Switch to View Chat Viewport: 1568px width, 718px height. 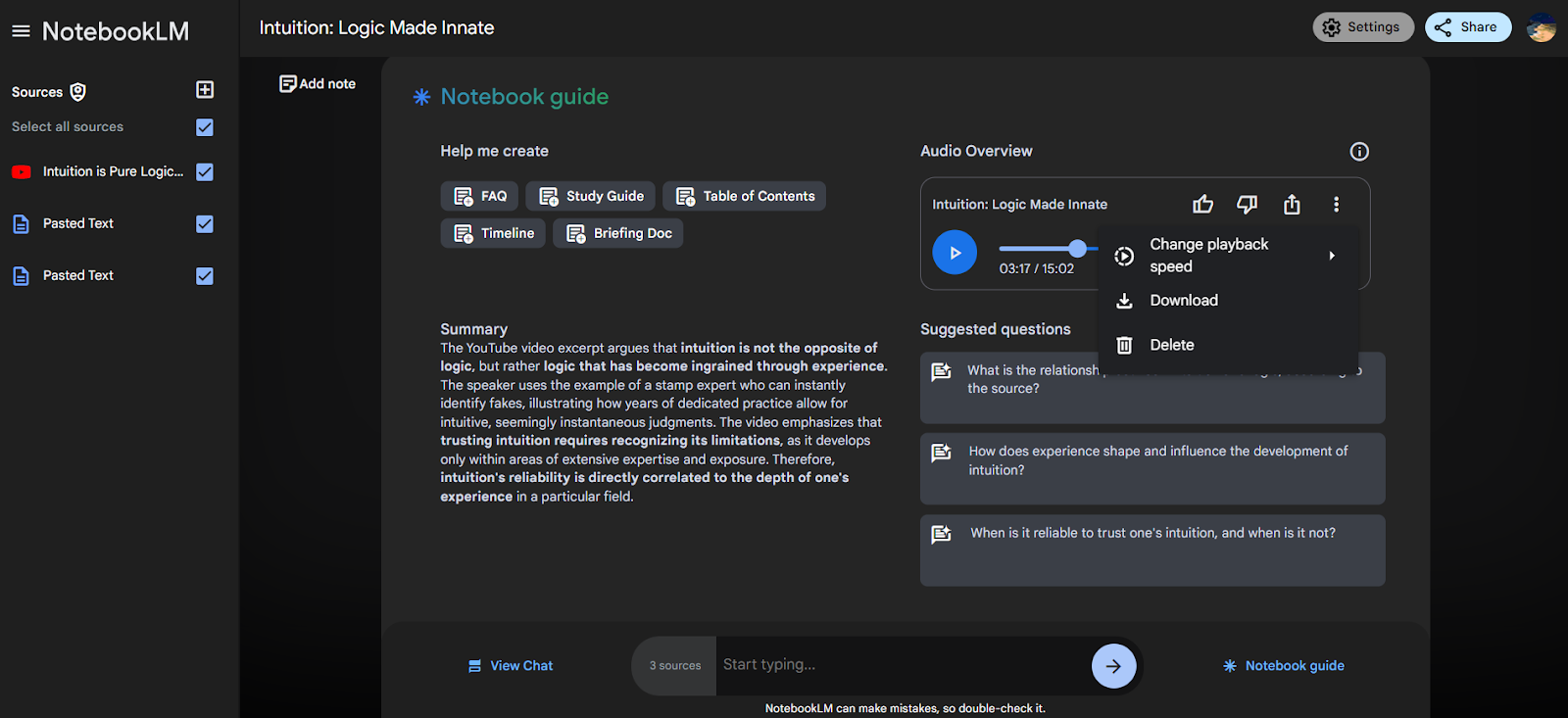pyautogui.click(x=511, y=666)
